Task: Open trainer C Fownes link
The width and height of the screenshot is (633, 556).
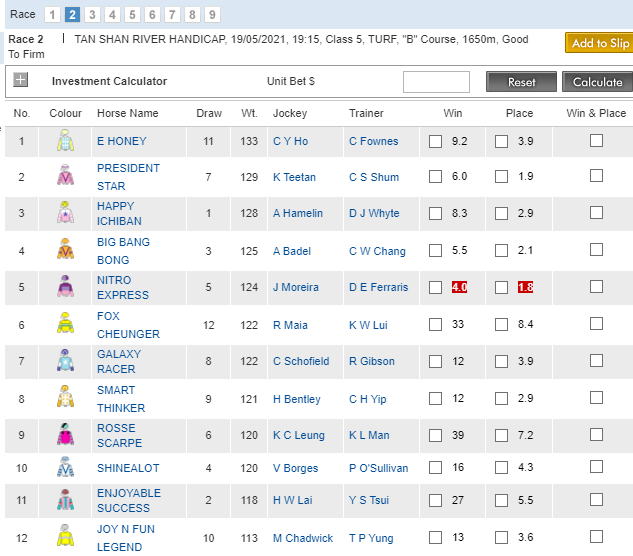Action: [373, 142]
